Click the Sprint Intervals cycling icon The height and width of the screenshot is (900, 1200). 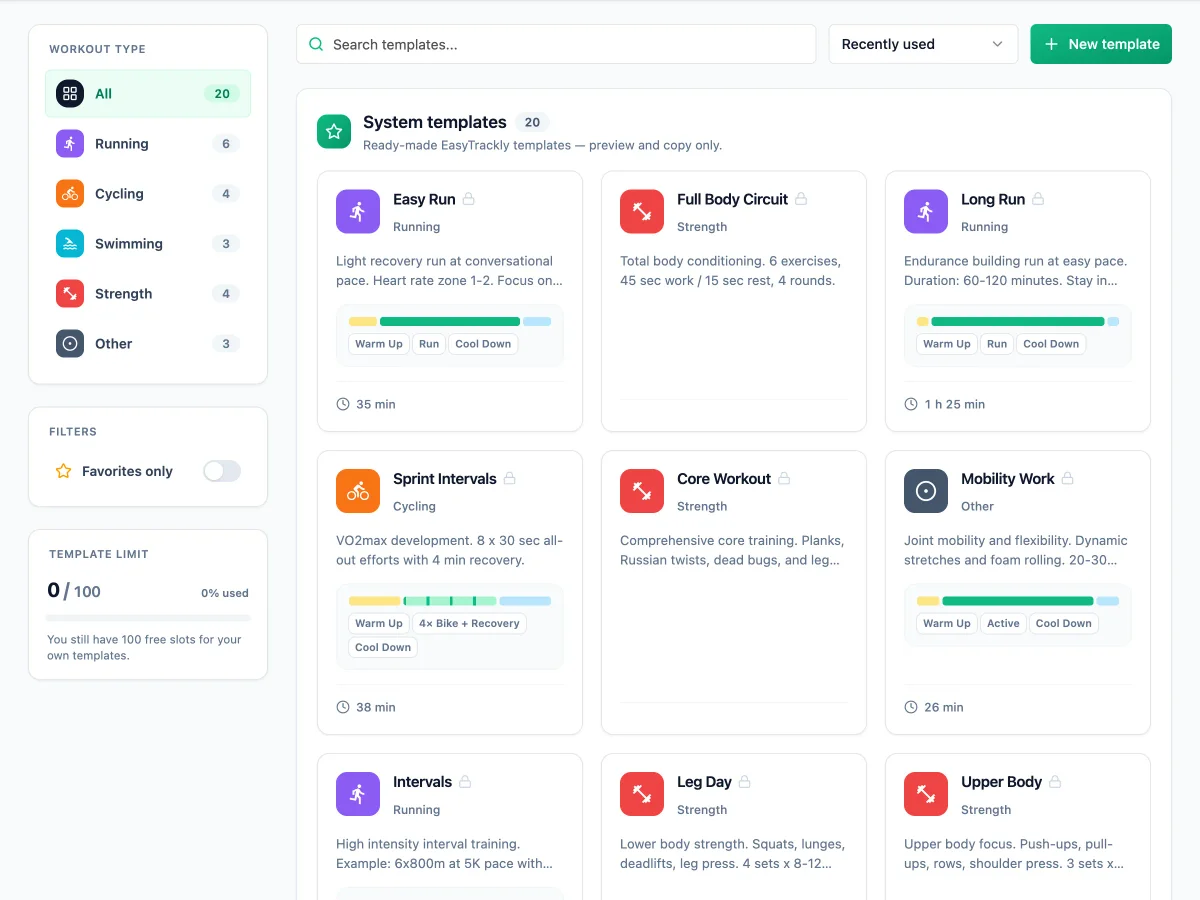(358, 491)
